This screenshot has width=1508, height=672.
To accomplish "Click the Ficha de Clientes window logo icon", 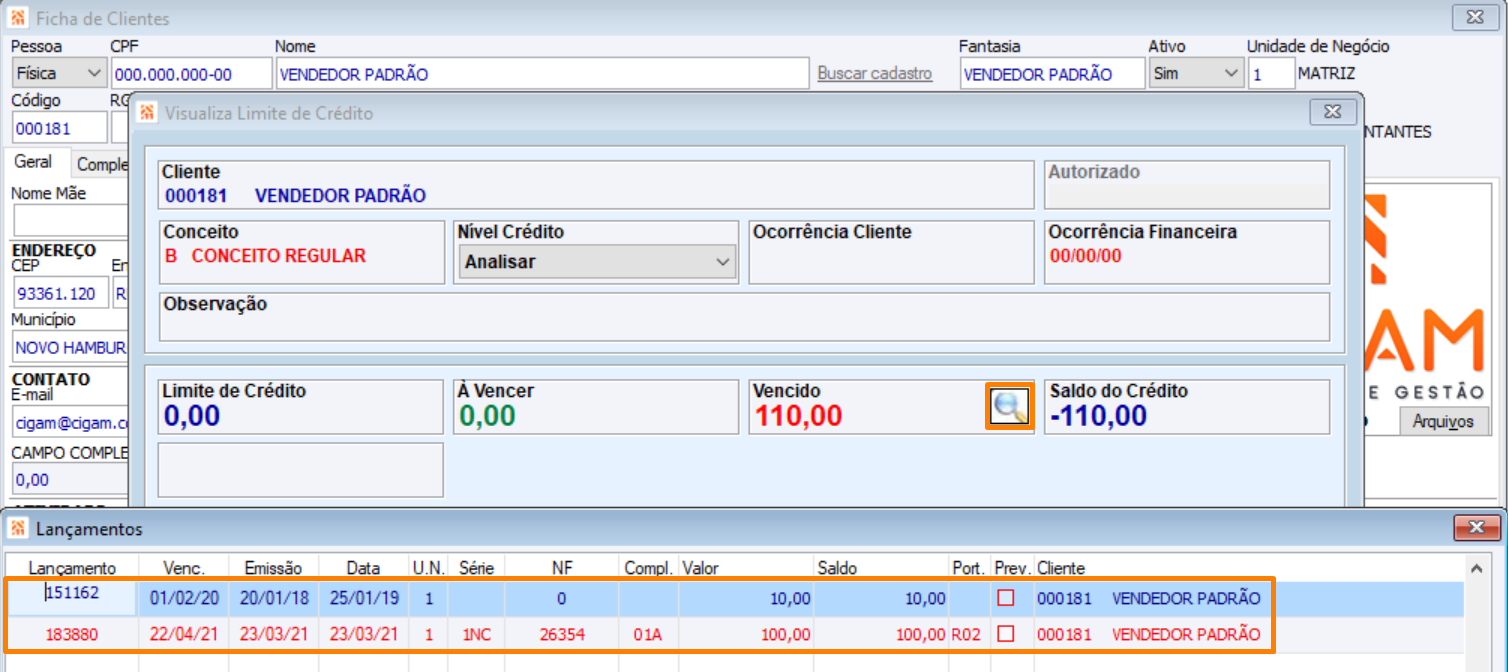I will point(18,18).
